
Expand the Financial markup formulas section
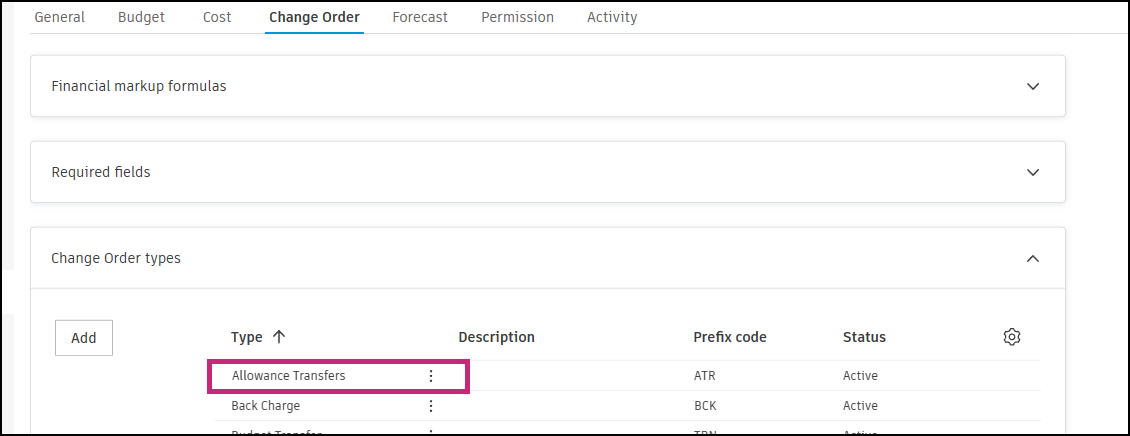[x=1033, y=86]
